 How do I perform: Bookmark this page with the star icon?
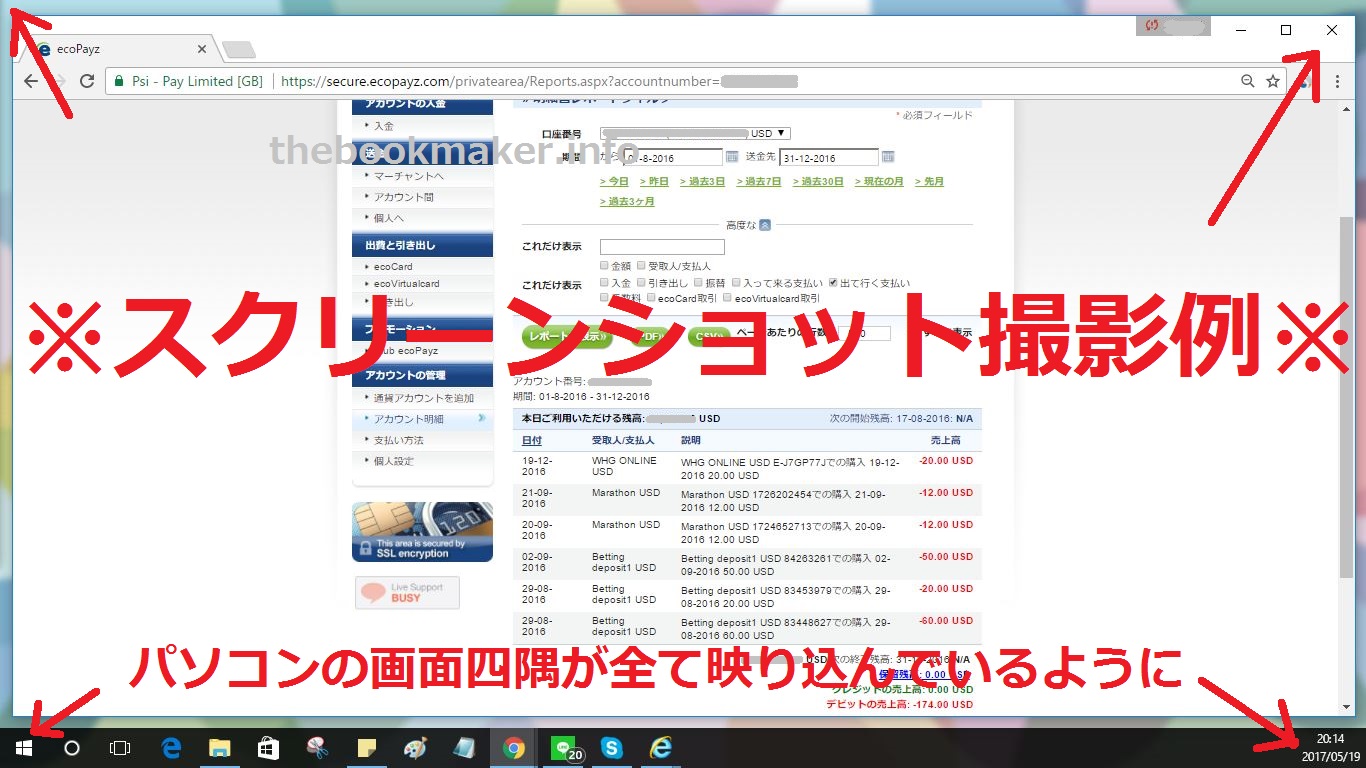(x=1272, y=81)
